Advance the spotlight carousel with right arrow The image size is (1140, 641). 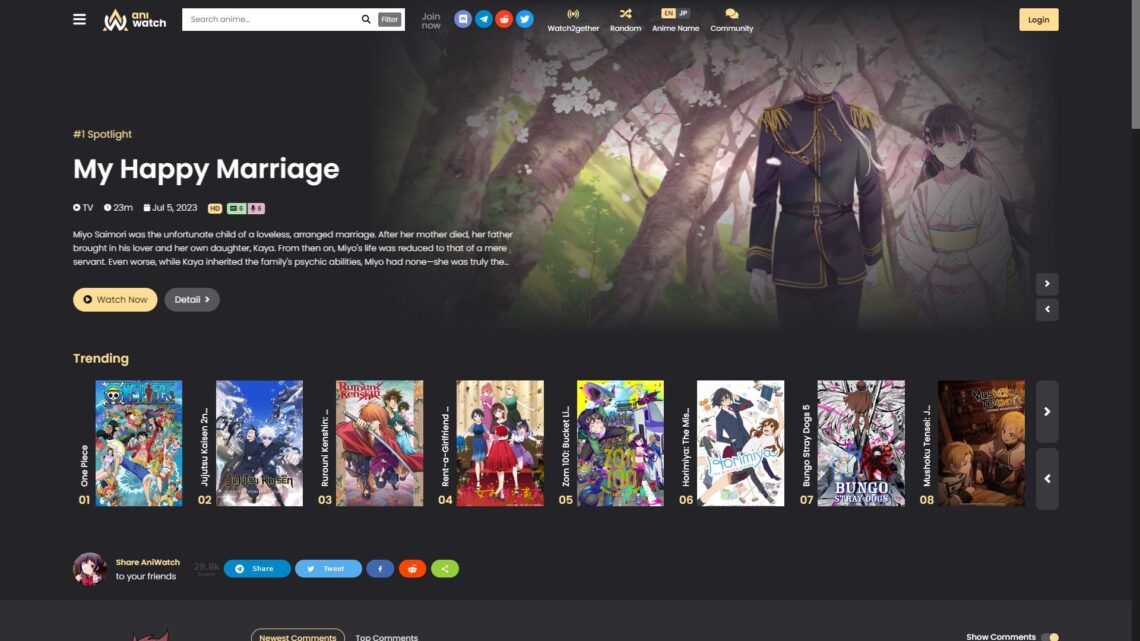point(1047,284)
